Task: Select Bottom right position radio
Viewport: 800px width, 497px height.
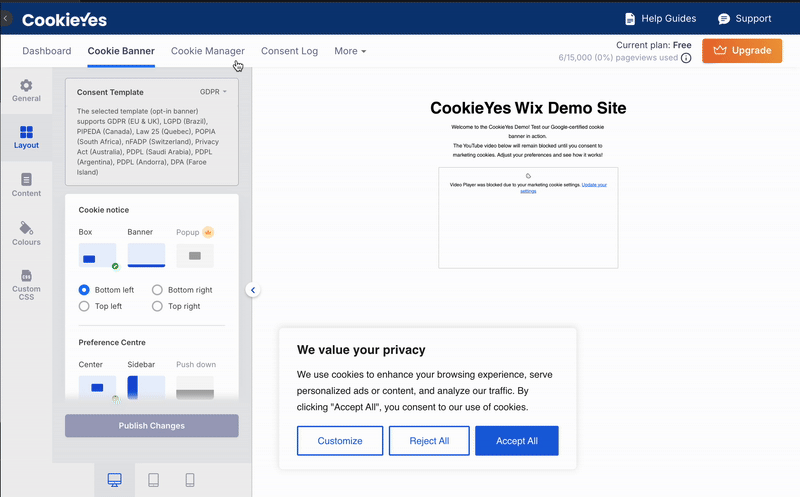Action: pos(157,290)
